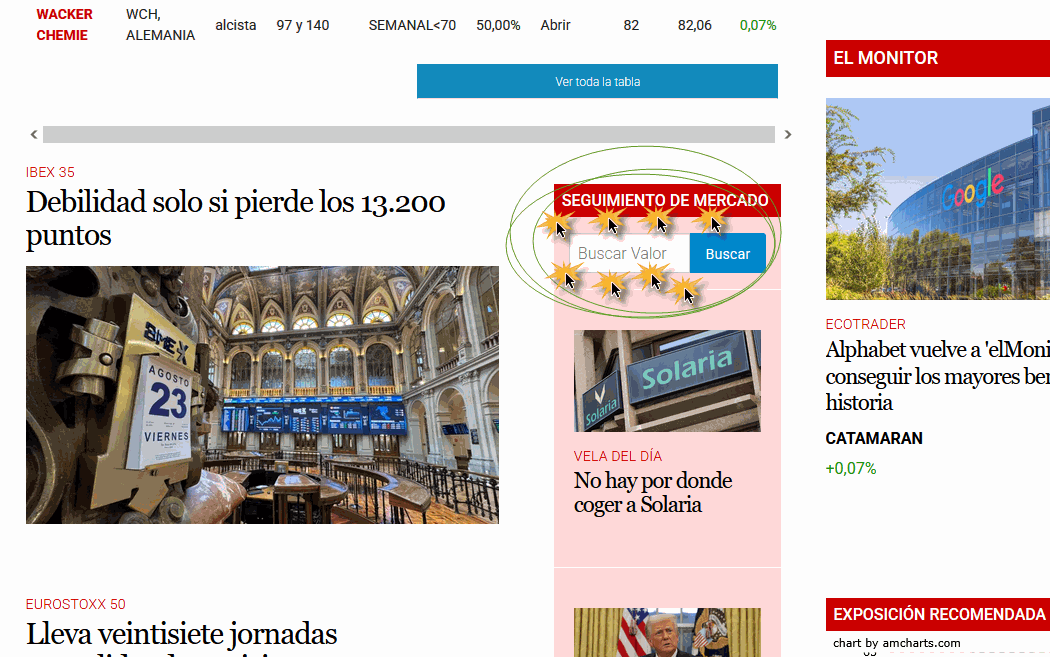Screen dimensions: 1050x657
Task: Open the 'Ver toda la tabla' button
Action: tap(597, 81)
